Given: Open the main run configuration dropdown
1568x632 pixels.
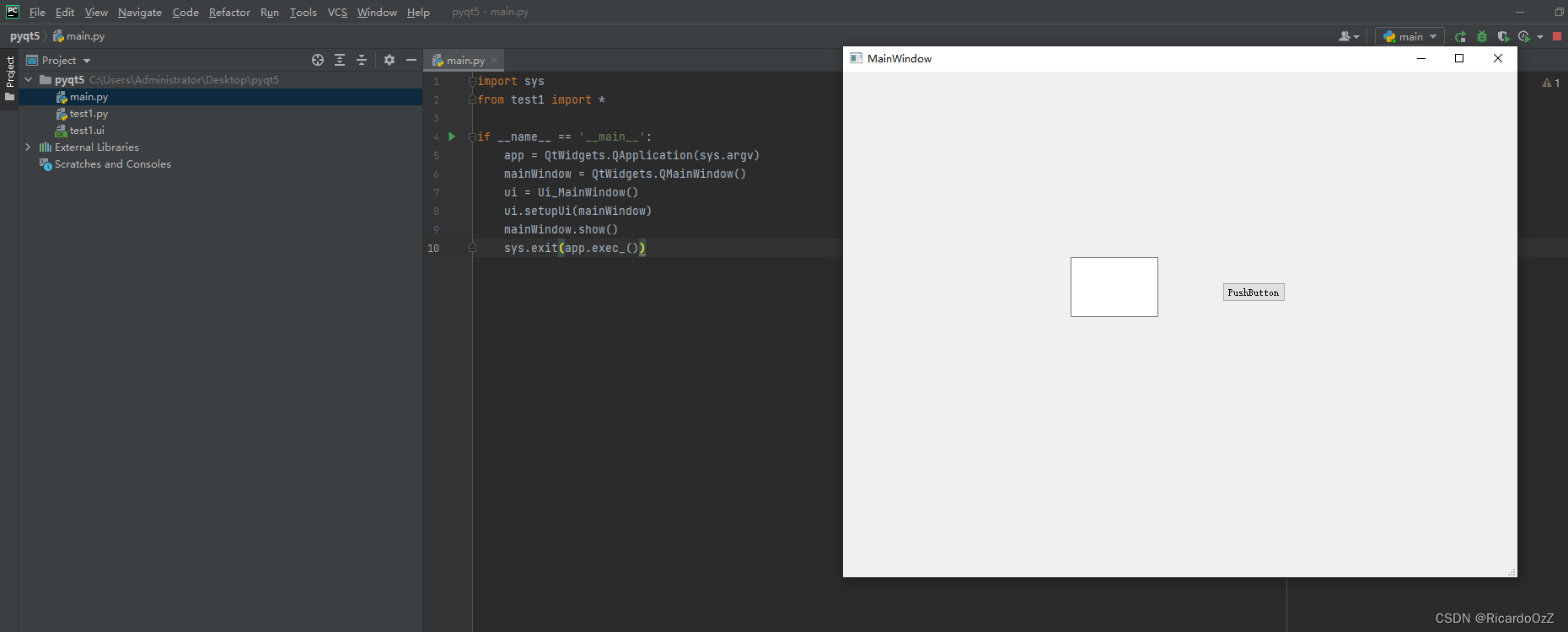Looking at the screenshot, I should [x=1410, y=36].
